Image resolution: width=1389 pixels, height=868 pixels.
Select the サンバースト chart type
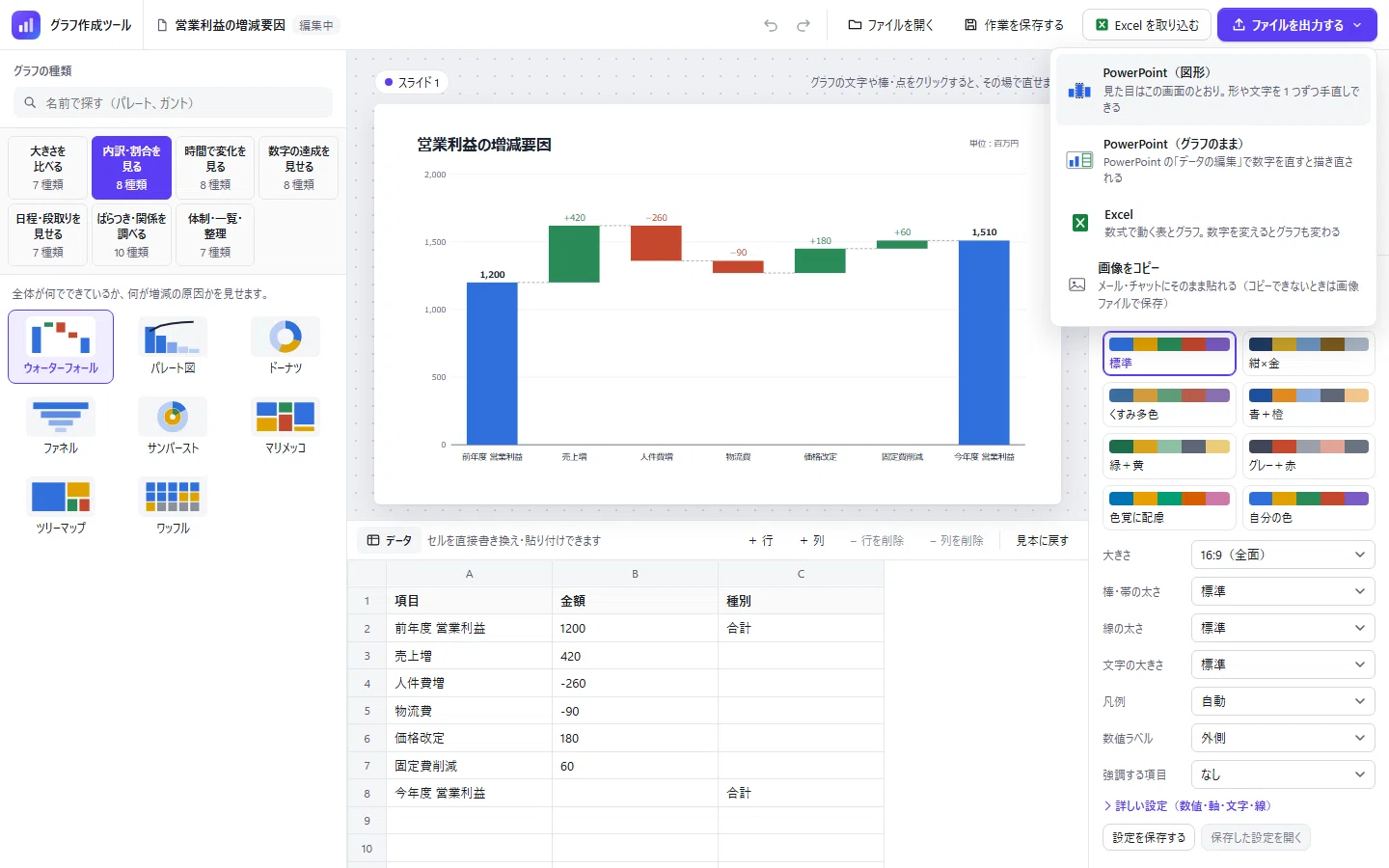[174, 426]
